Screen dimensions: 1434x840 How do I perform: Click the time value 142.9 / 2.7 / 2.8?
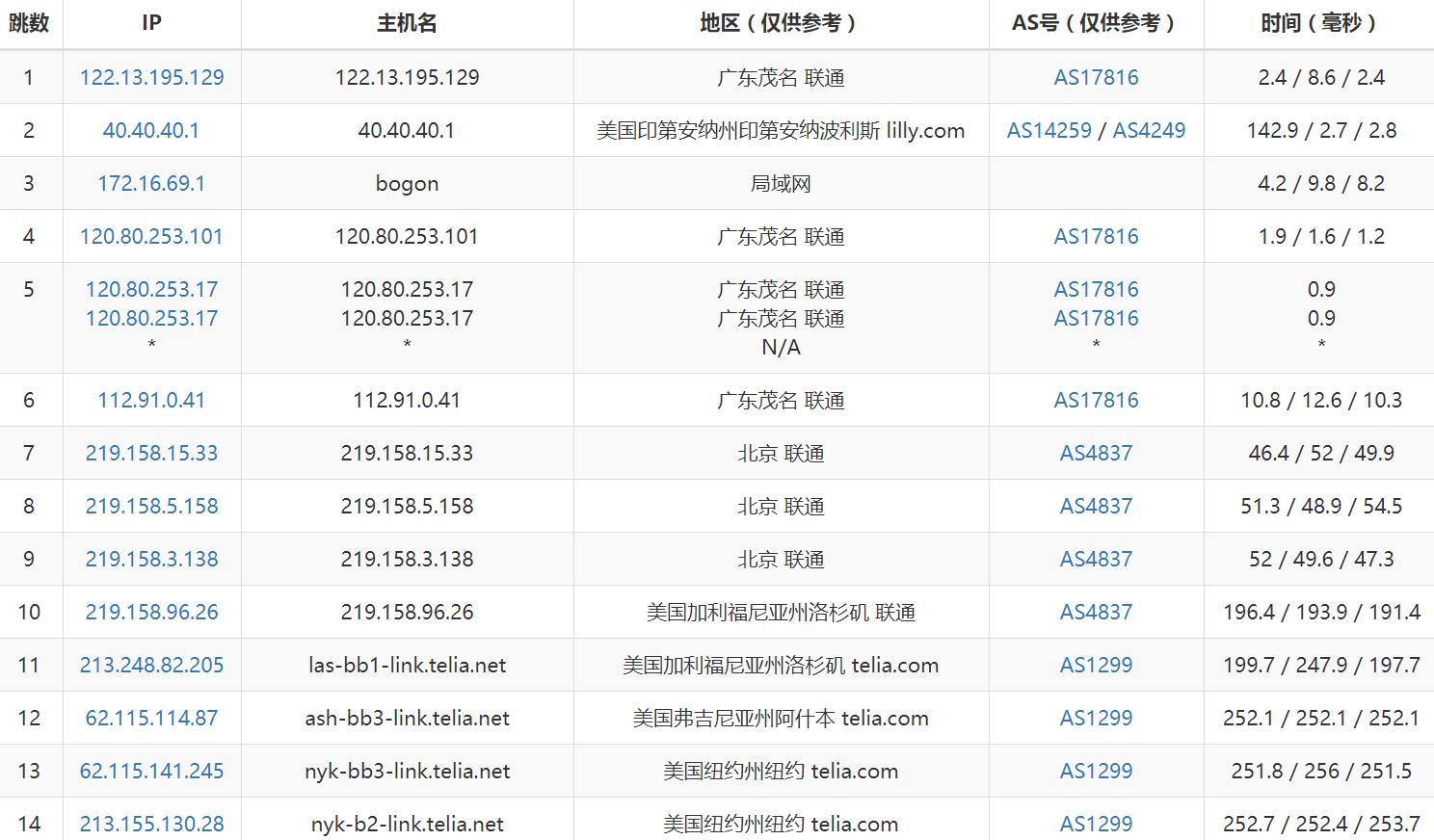click(1321, 130)
